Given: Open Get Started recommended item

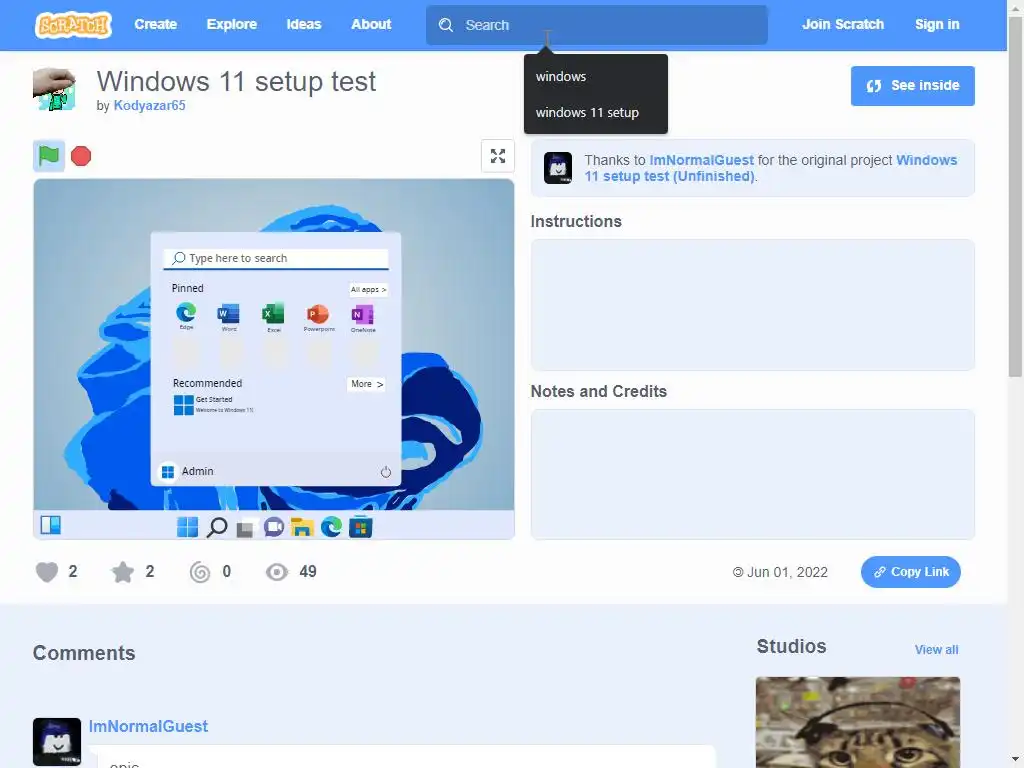Looking at the screenshot, I should pyautogui.click(x=213, y=405).
